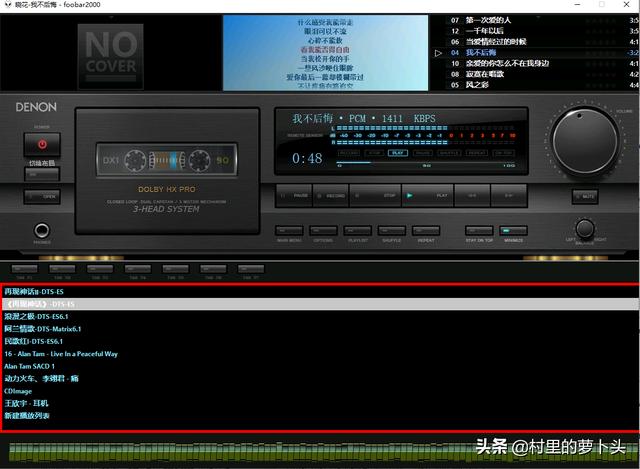Click the MINIMIZE deck button
640x469 pixels.
pos(513,231)
